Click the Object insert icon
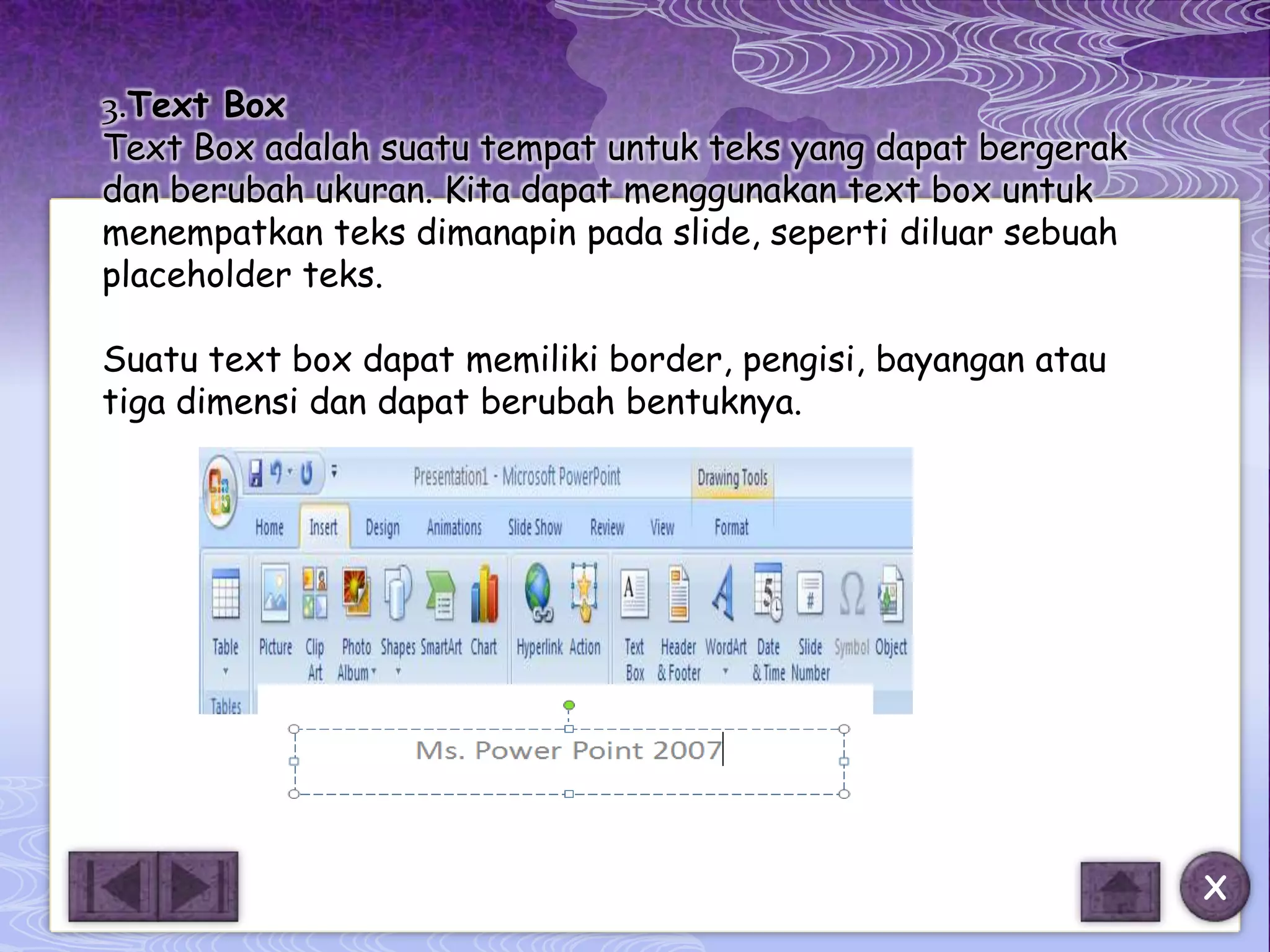This screenshot has width=1270, height=952. tap(890, 594)
